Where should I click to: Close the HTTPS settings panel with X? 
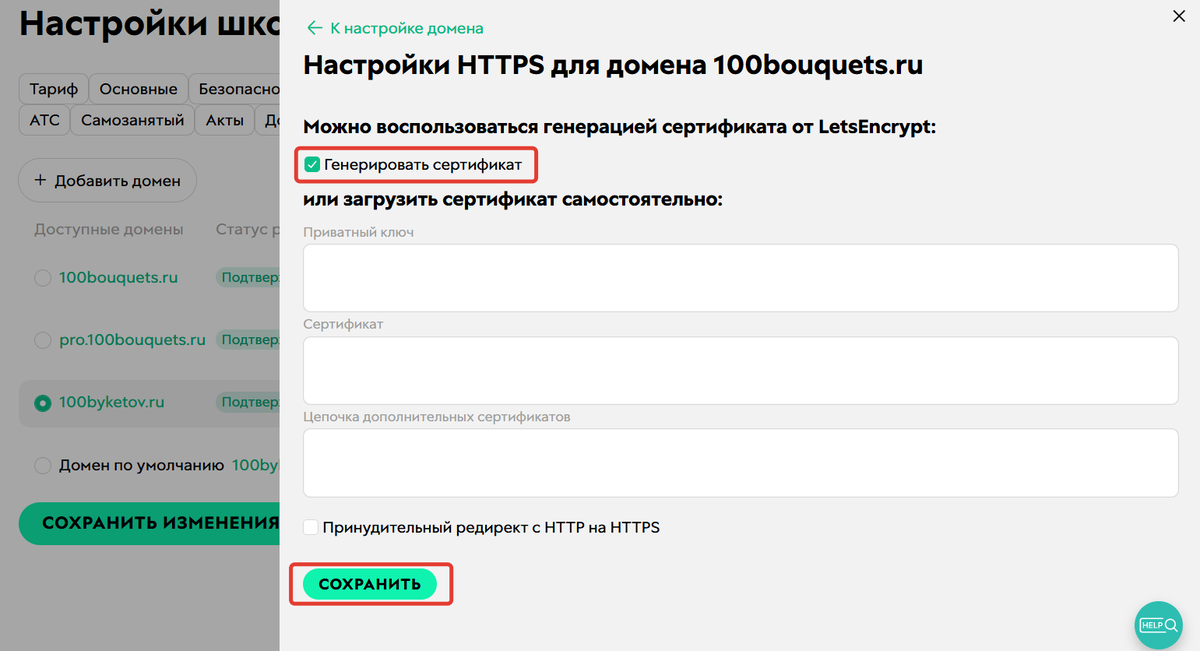1177,15
